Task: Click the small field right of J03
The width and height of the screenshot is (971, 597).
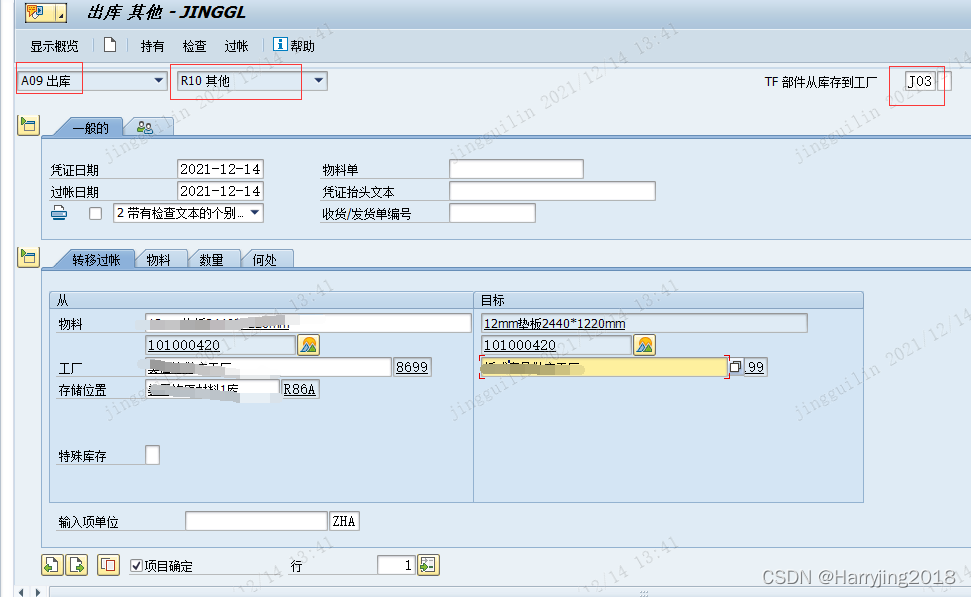Action: [x=945, y=81]
